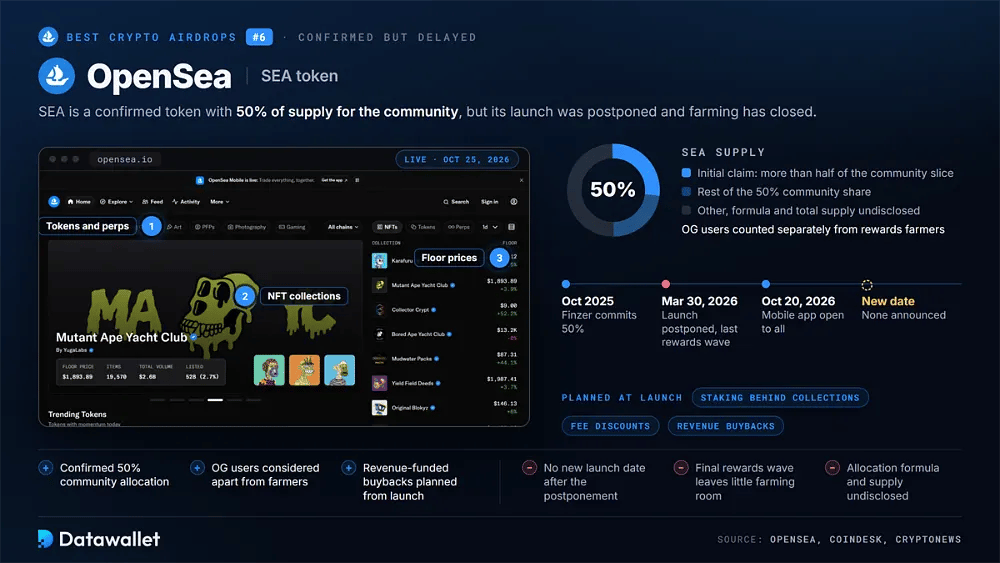Click the minus icon beside No new launch date
1000x563 pixels.
pos(529,468)
